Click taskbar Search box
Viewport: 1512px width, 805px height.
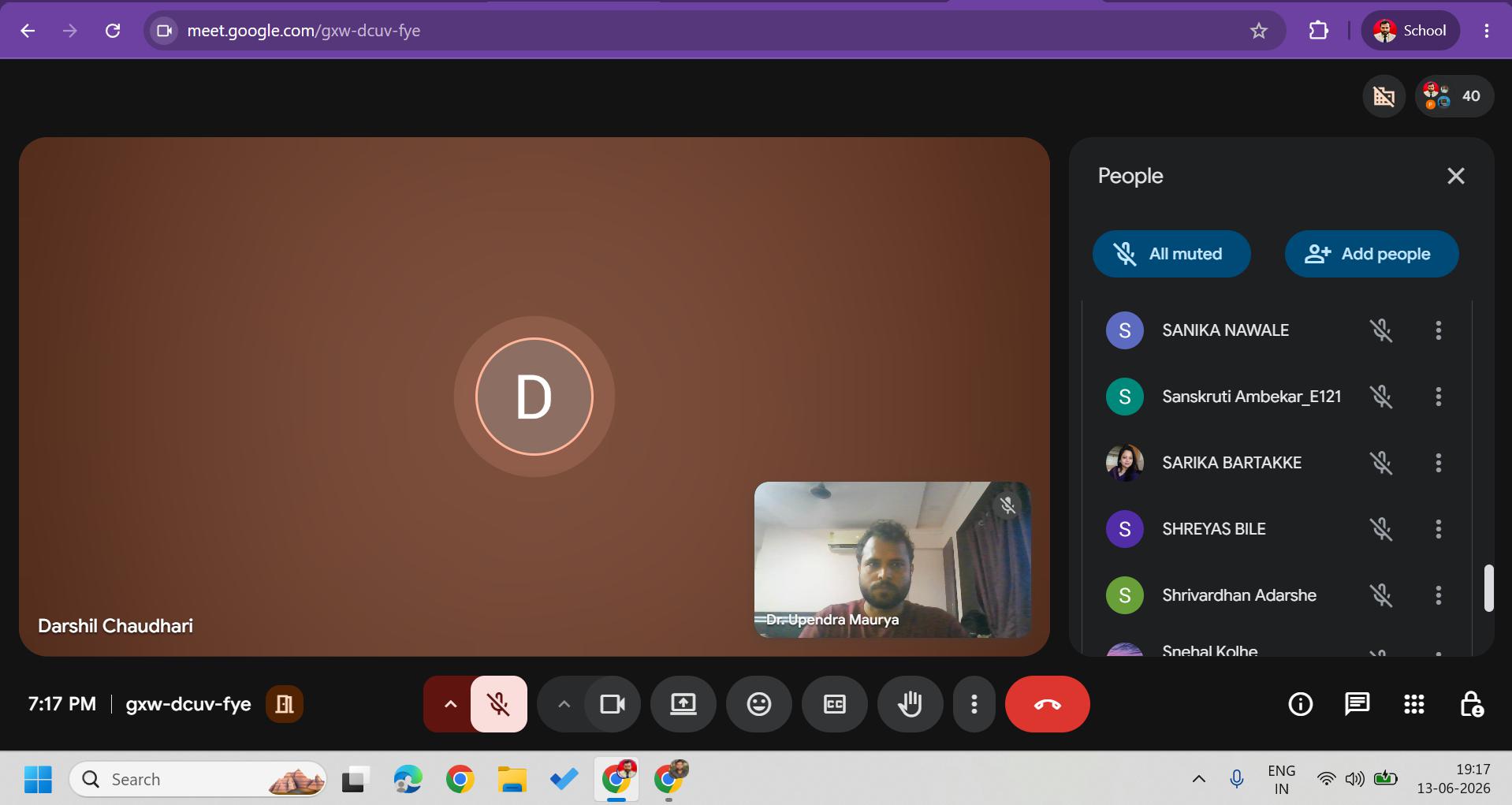click(197, 780)
